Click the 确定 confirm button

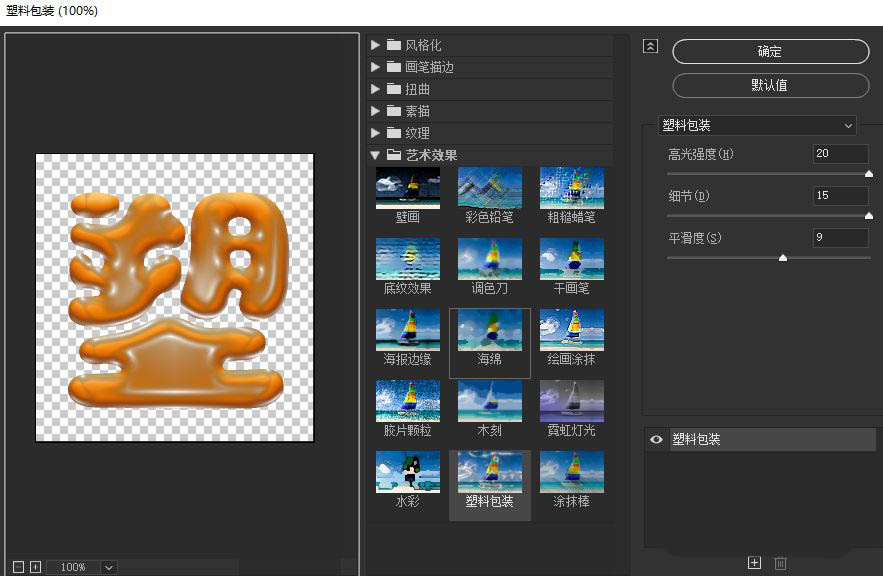point(769,51)
